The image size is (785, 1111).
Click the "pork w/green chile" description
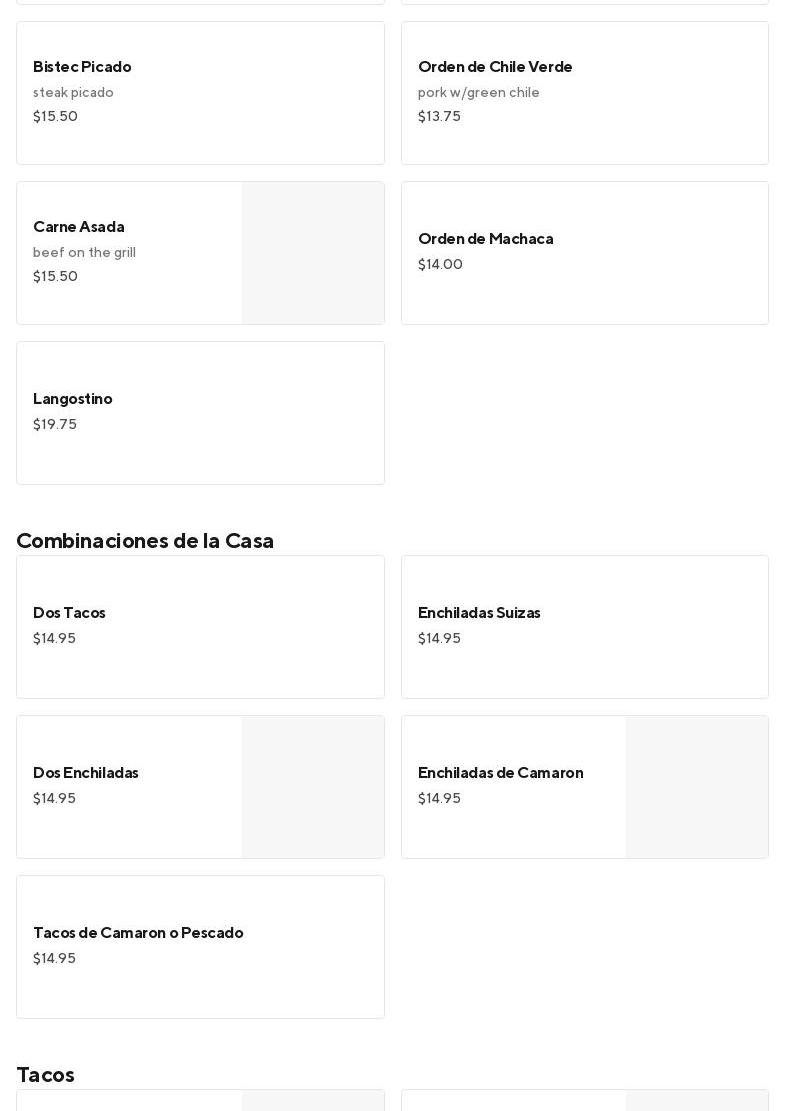coord(479,93)
